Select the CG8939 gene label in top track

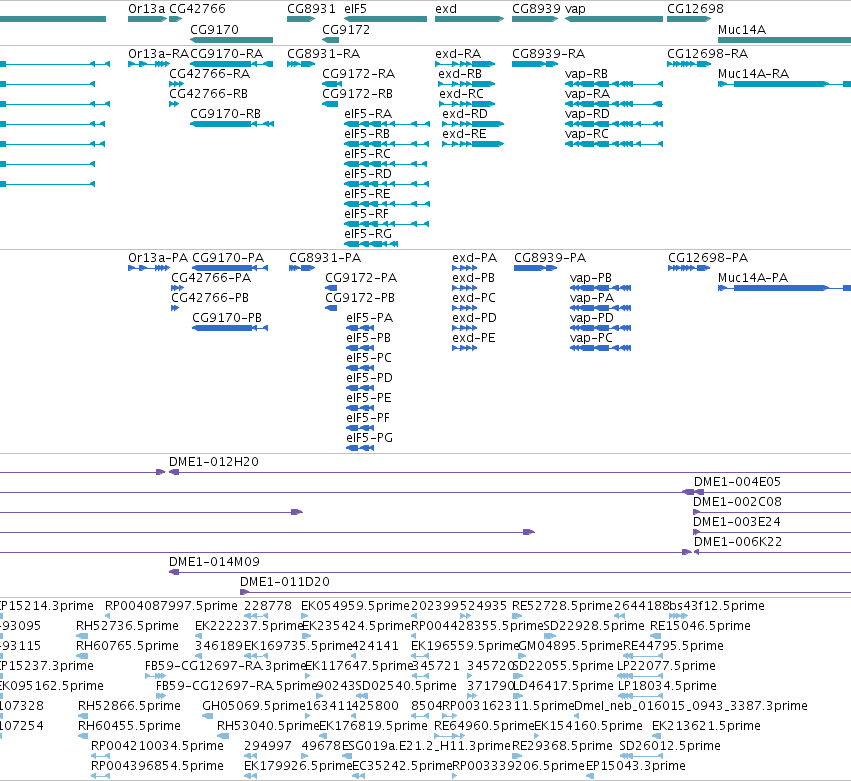(x=536, y=9)
